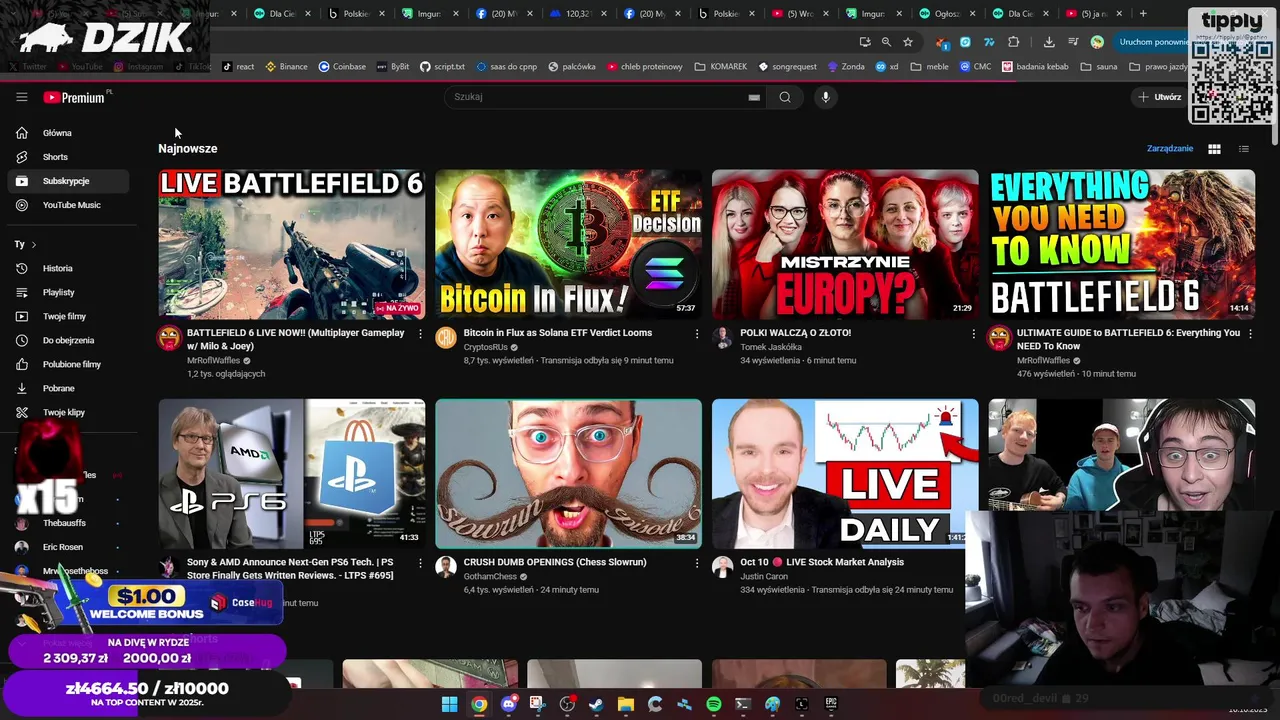The width and height of the screenshot is (1280, 720).
Task: Open Windows Start menu
Action: pos(449,705)
